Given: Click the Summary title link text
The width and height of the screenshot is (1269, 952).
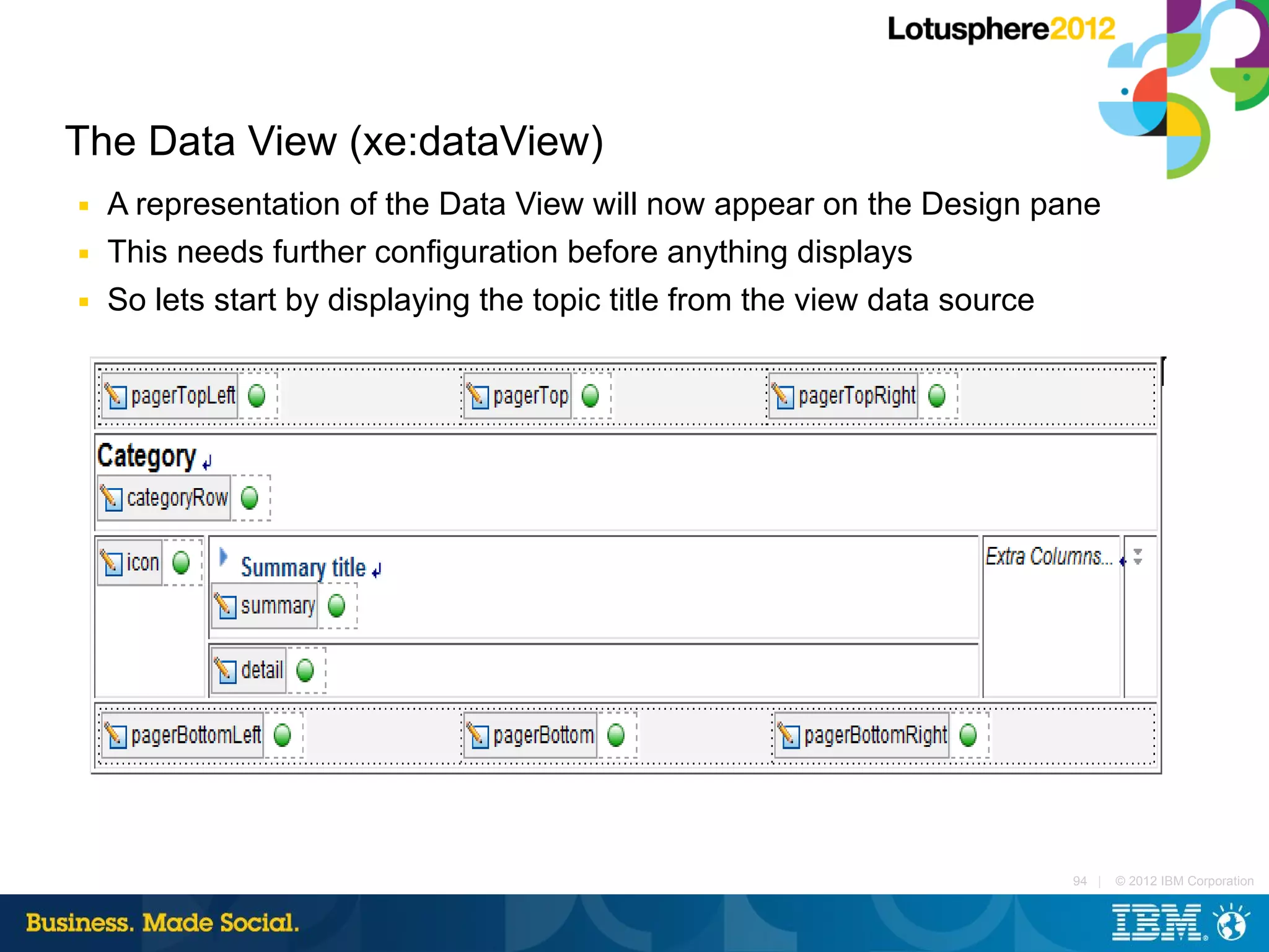Looking at the screenshot, I should pyautogui.click(x=304, y=568).
